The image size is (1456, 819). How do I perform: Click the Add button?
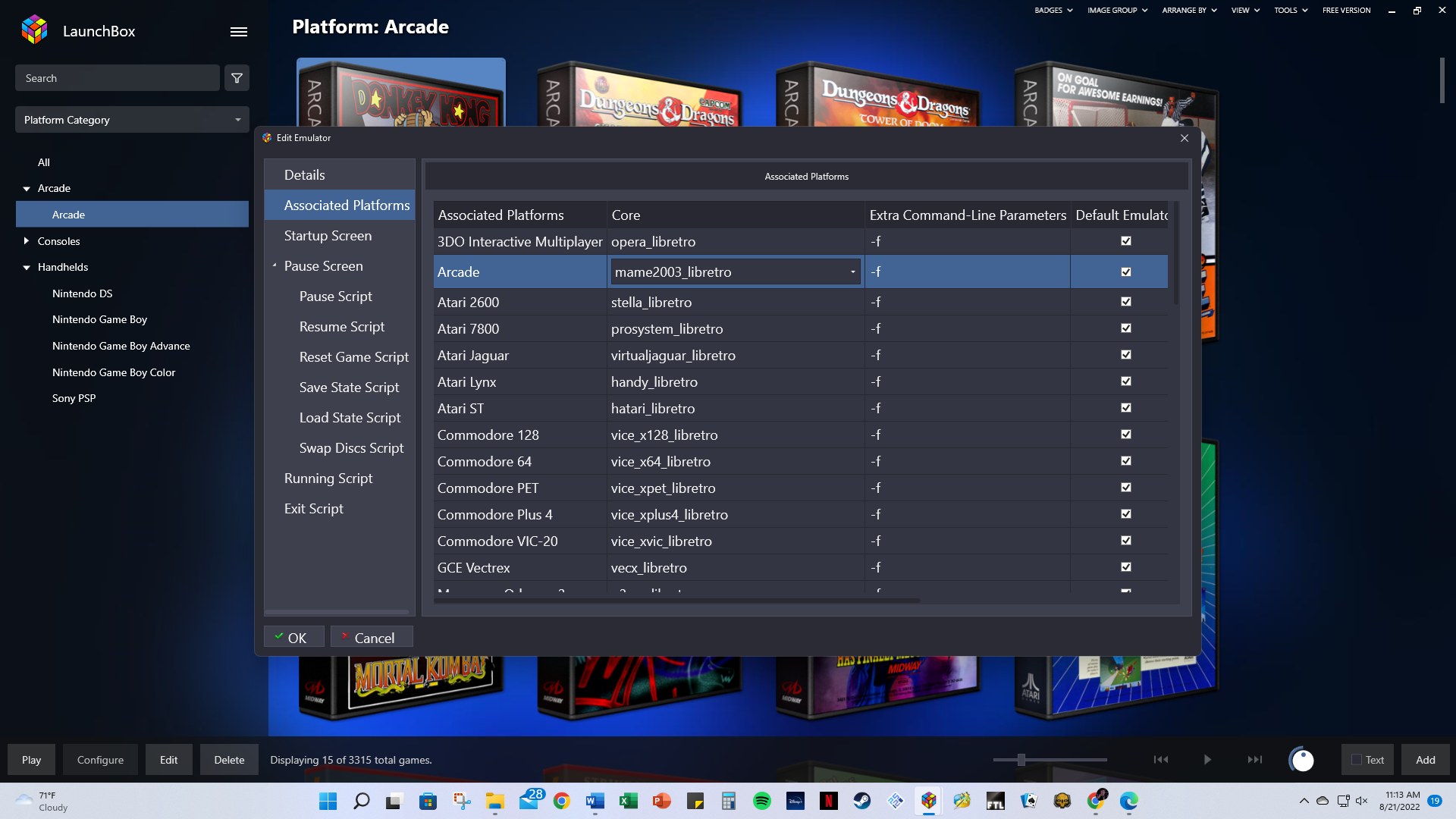pyautogui.click(x=1426, y=760)
